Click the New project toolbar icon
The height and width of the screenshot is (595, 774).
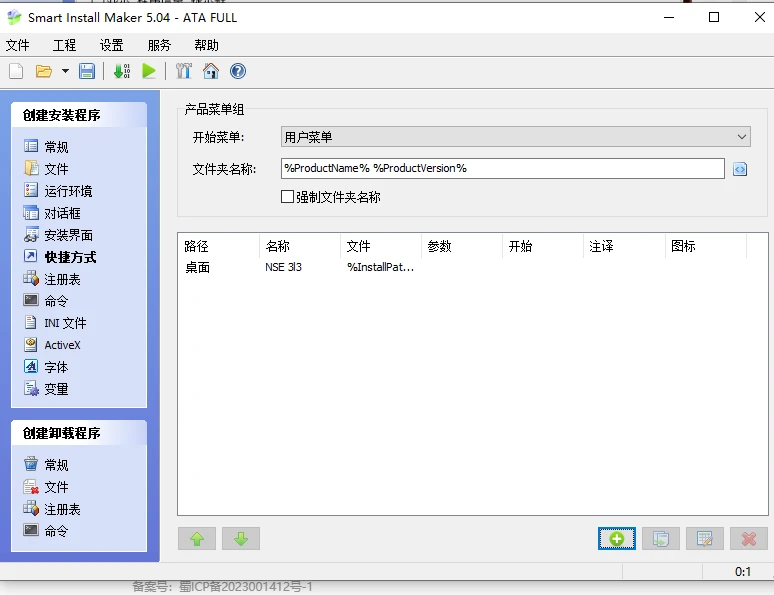click(16, 71)
